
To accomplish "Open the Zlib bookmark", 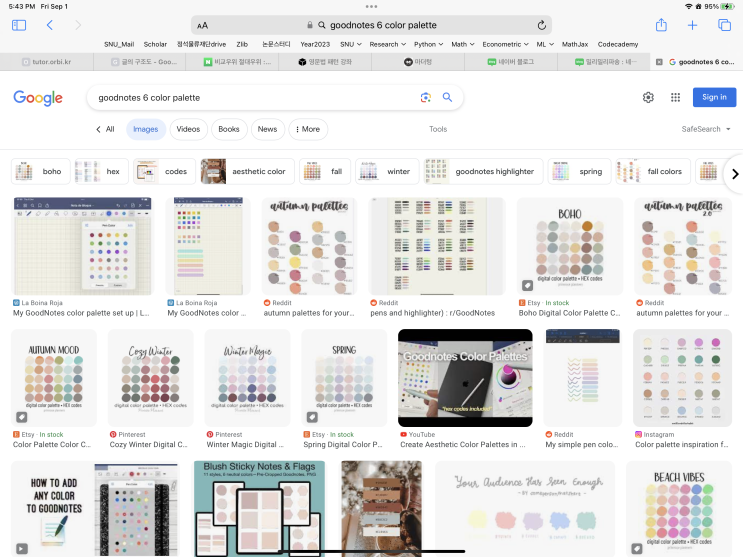I will pyautogui.click(x=242, y=44).
